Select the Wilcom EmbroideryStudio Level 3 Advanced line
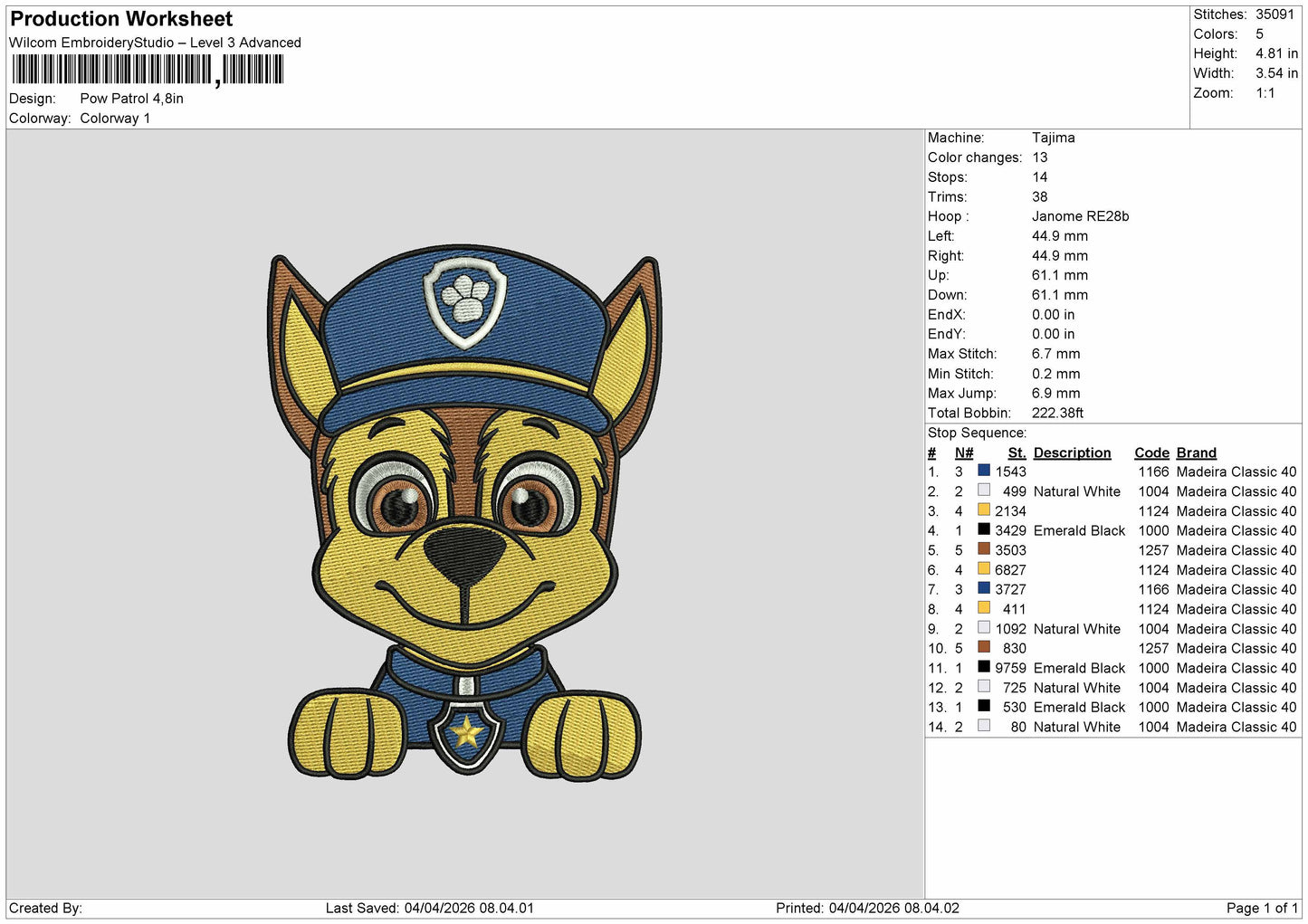The image size is (1308, 924). tap(155, 43)
